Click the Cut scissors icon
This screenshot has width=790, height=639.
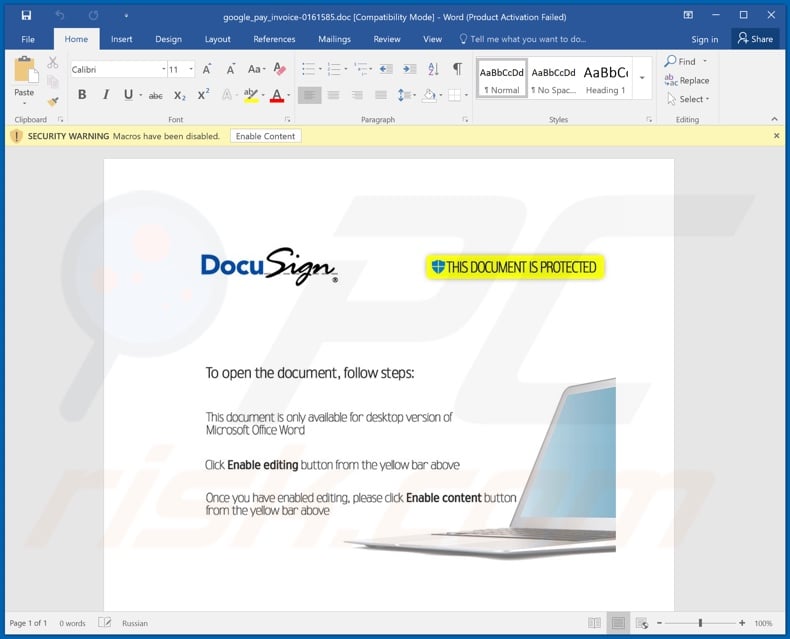coord(52,62)
